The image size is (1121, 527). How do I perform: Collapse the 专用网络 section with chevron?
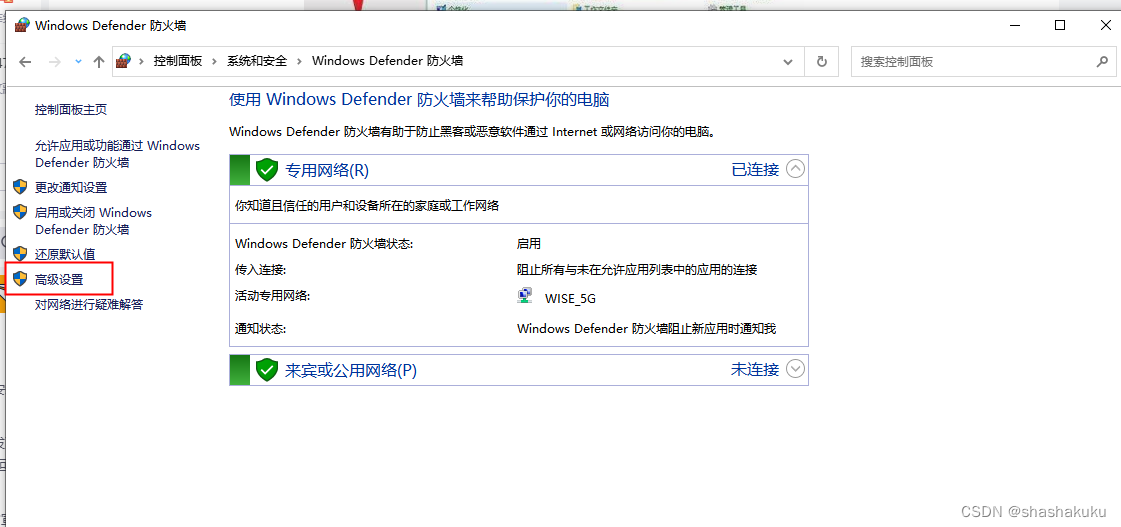(x=795, y=169)
